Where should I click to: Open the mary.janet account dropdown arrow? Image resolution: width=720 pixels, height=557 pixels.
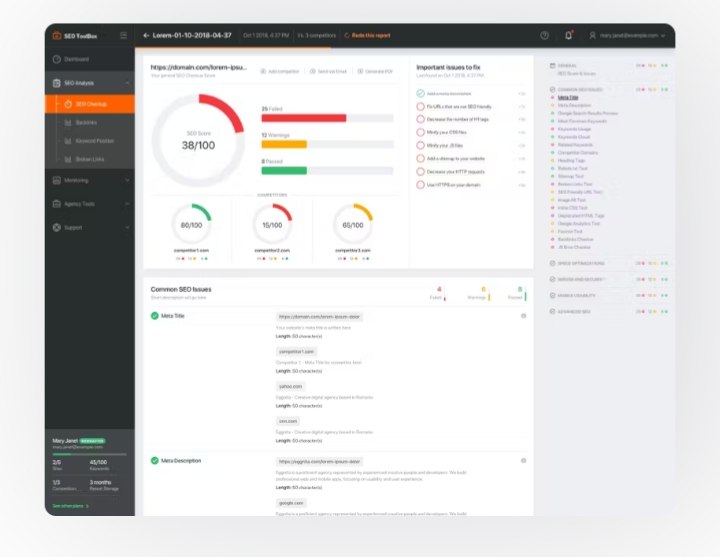coord(663,36)
